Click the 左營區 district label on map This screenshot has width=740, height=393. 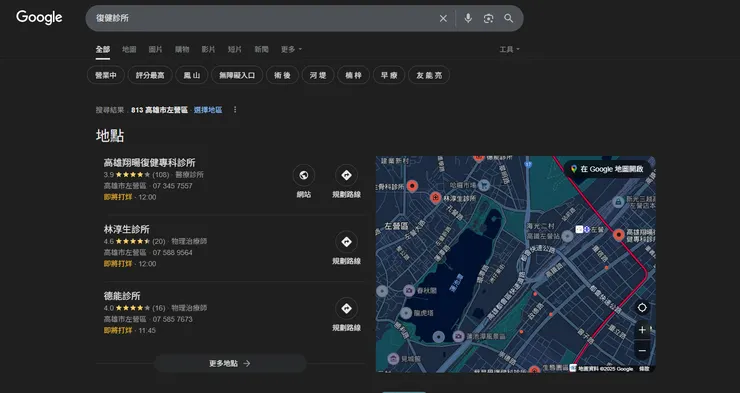tap(396, 226)
